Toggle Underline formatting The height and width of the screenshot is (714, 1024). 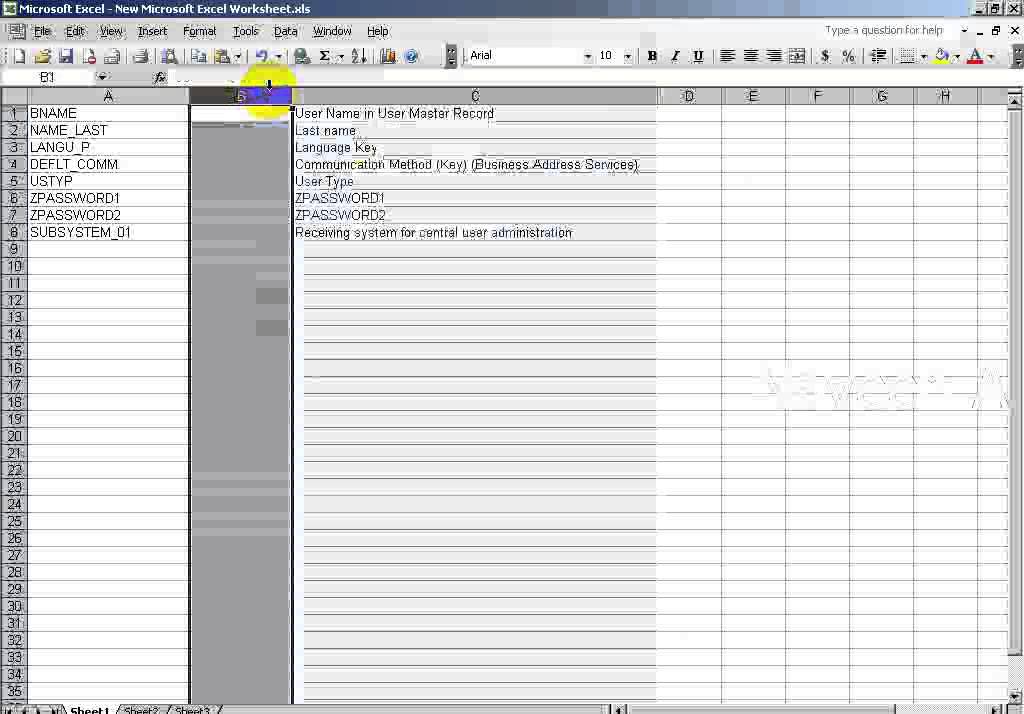(698, 56)
